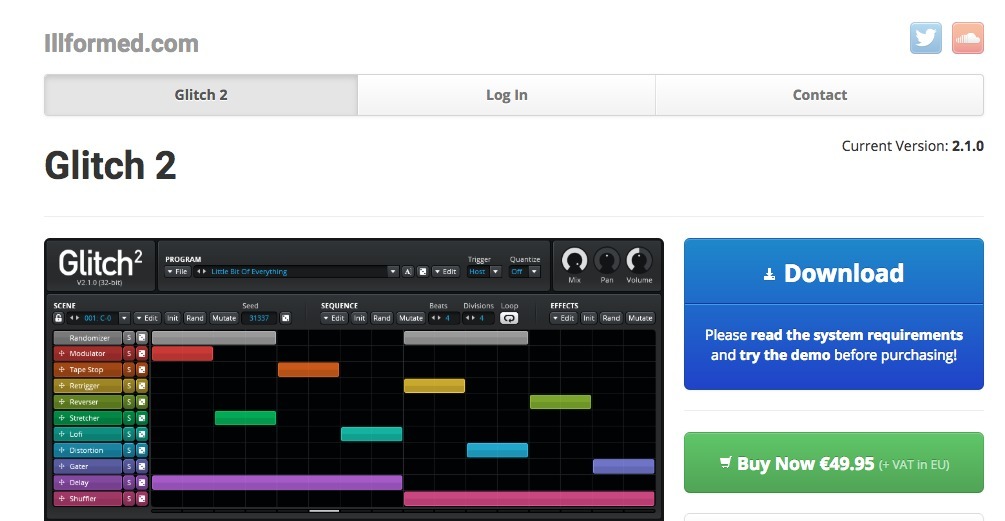1005x521 pixels.
Task: Click the purple Delay block in the sequencer
Action: tap(276, 483)
